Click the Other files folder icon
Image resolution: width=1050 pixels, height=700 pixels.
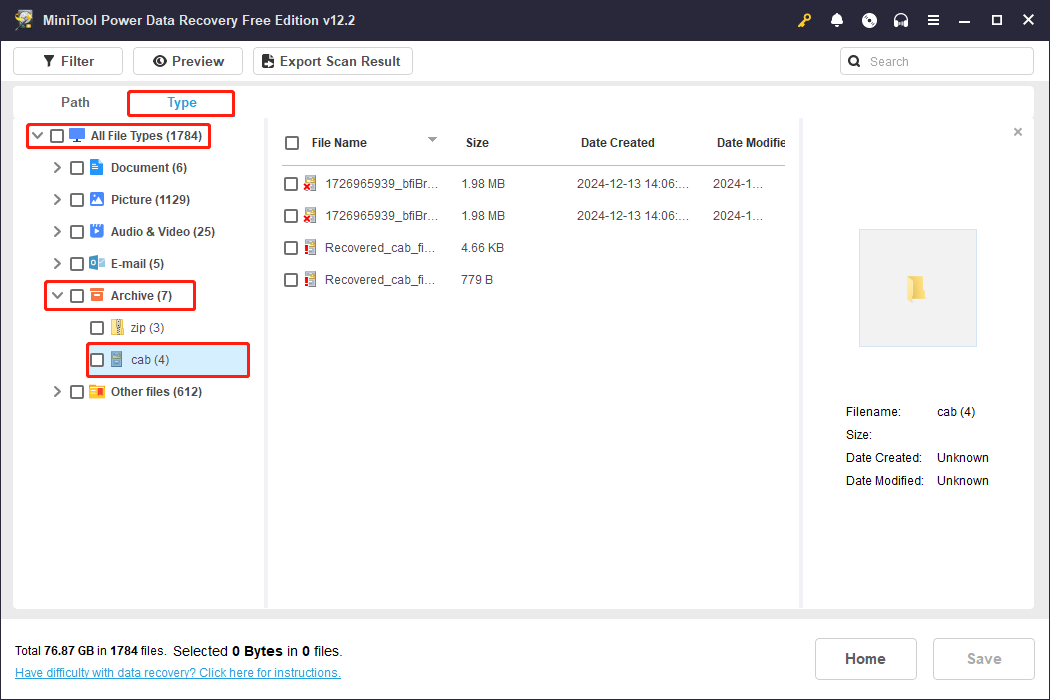pyautogui.click(x=96, y=391)
